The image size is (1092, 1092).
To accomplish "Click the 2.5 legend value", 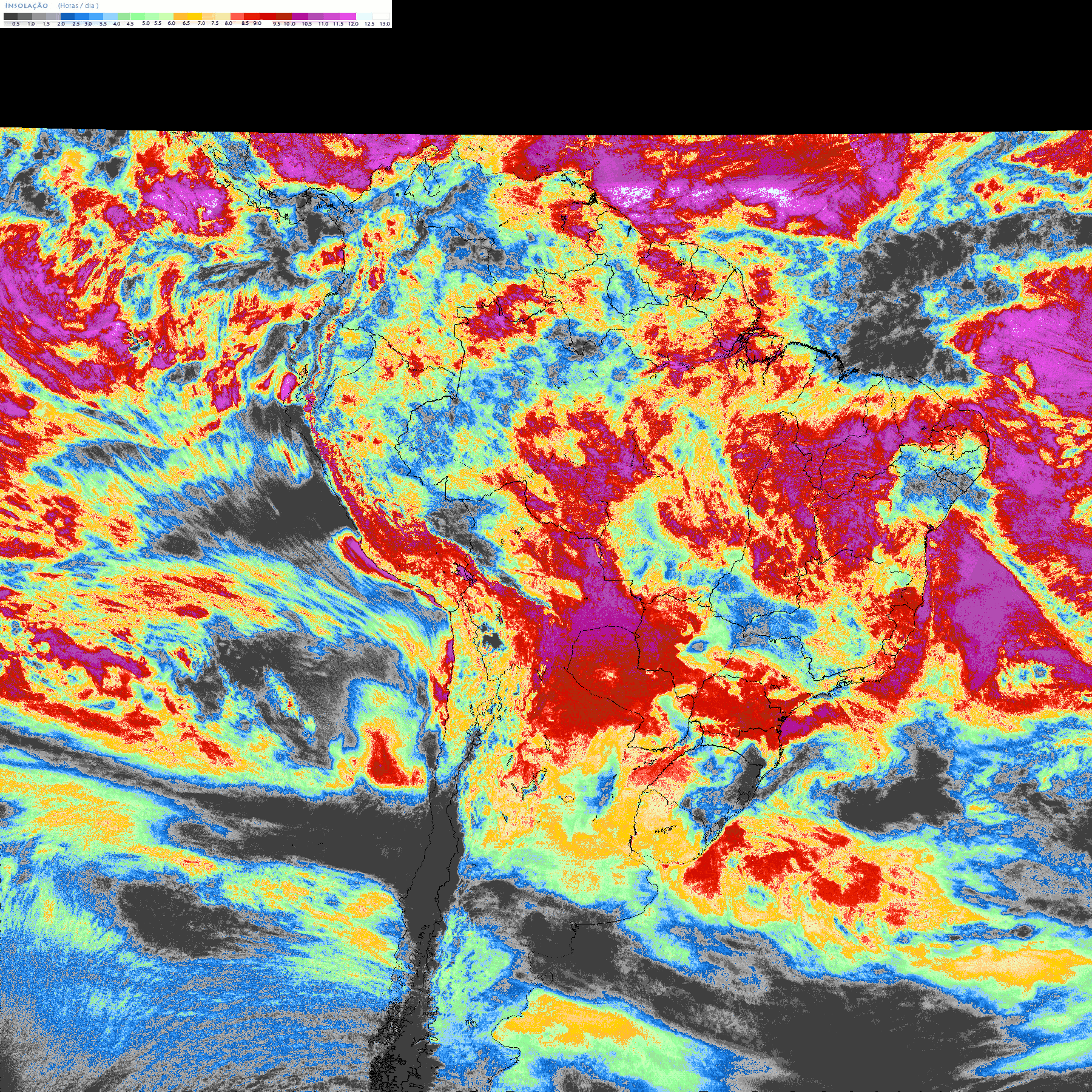I will (x=76, y=24).
